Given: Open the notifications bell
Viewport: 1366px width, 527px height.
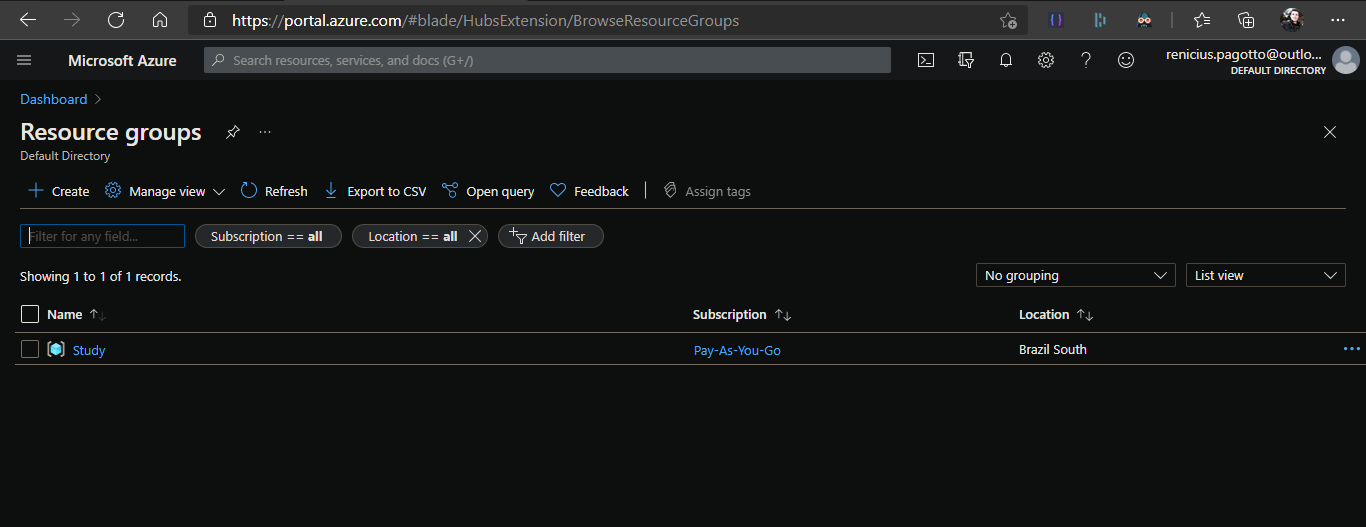Looking at the screenshot, I should tap(1006, 60).
